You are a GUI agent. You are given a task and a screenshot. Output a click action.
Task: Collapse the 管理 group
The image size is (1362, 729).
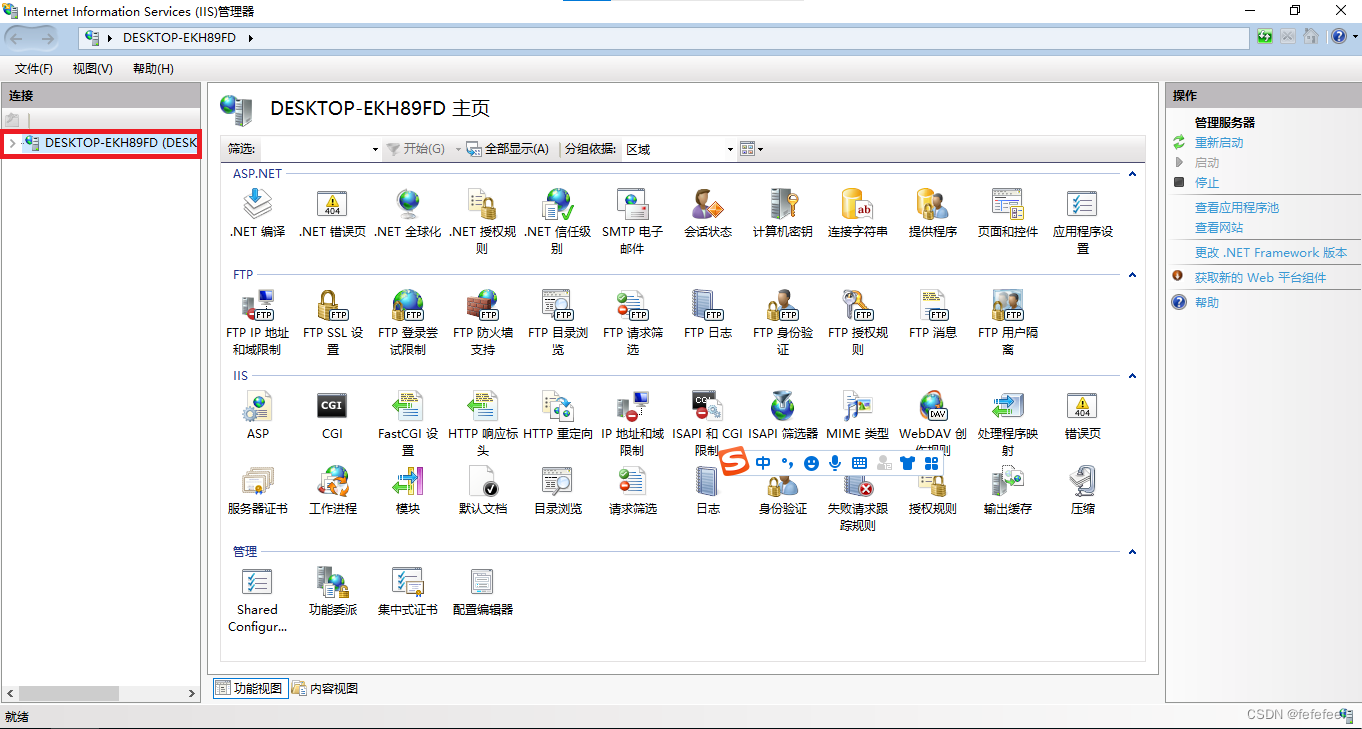coord(1132,552)
